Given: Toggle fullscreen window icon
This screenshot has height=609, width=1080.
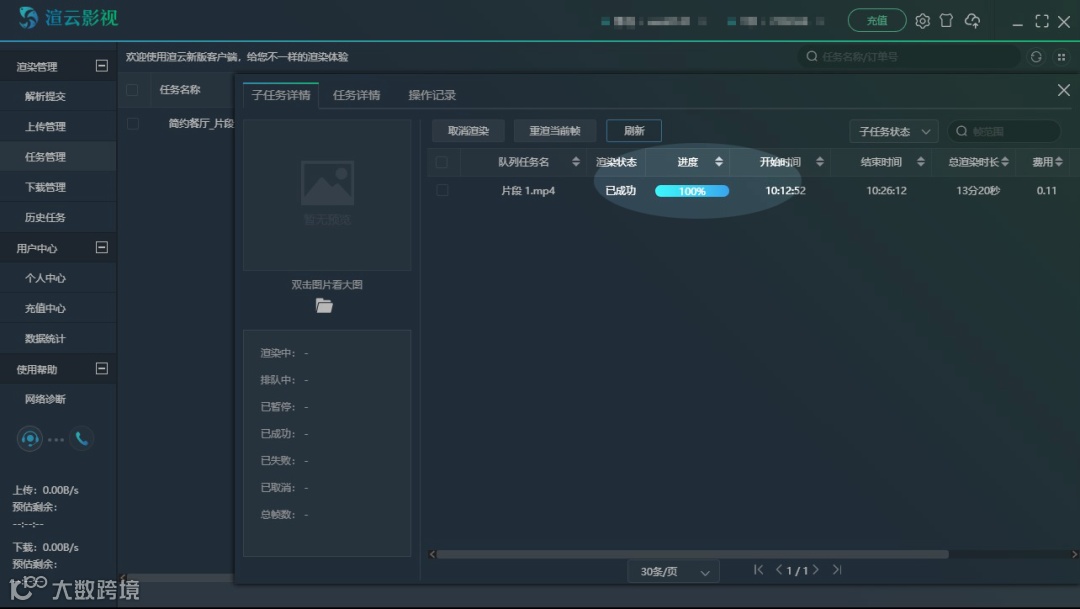Looking at the screenshot, I should [x=1041, y=21].
